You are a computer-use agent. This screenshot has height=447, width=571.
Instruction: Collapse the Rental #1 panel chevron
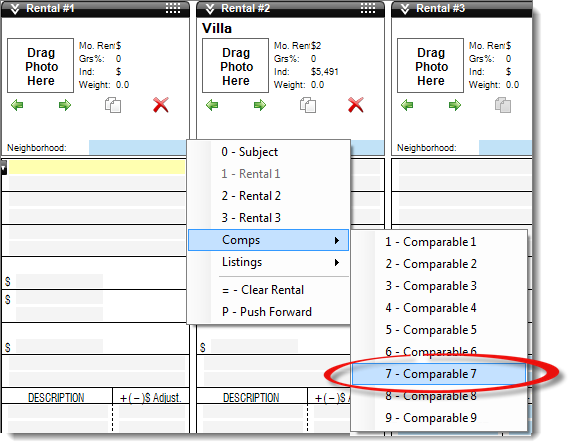pyautogui.click(x=15, y=9)
